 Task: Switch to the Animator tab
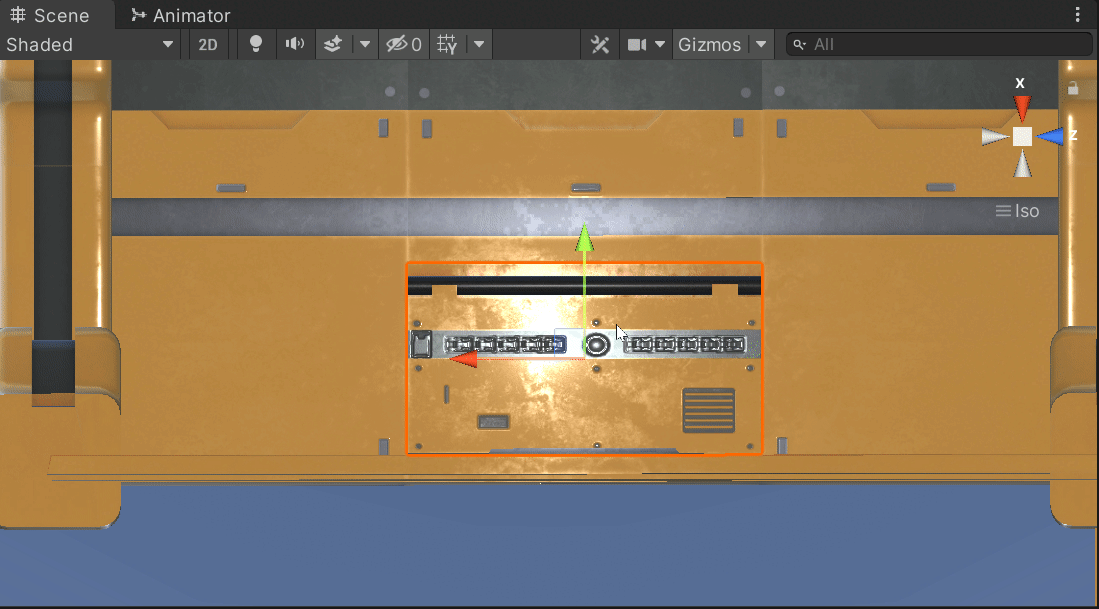pyautogui.click(x=181, y=15)
